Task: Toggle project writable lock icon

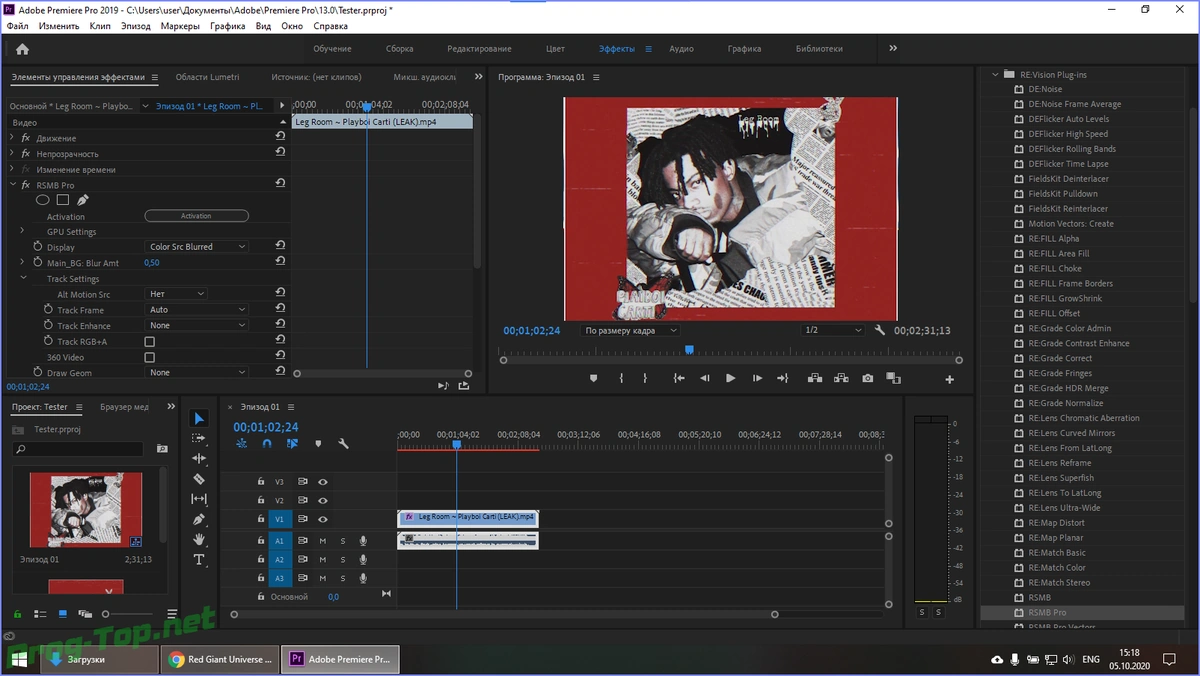Action: (17, 614)
